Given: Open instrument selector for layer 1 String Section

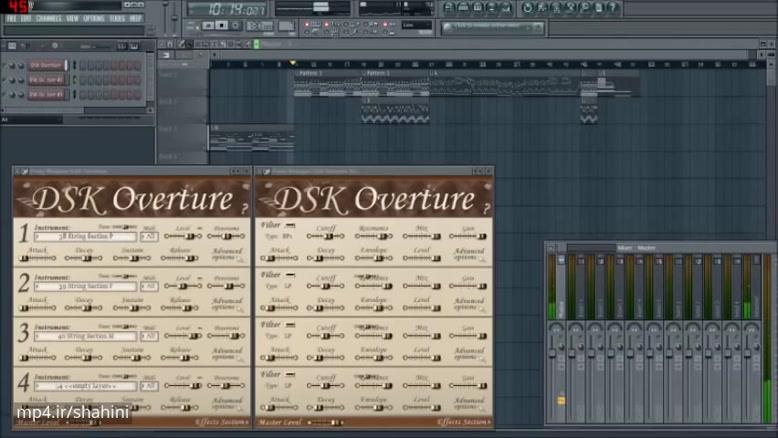Looking at the screenshot, I should (x=85, y=237).
